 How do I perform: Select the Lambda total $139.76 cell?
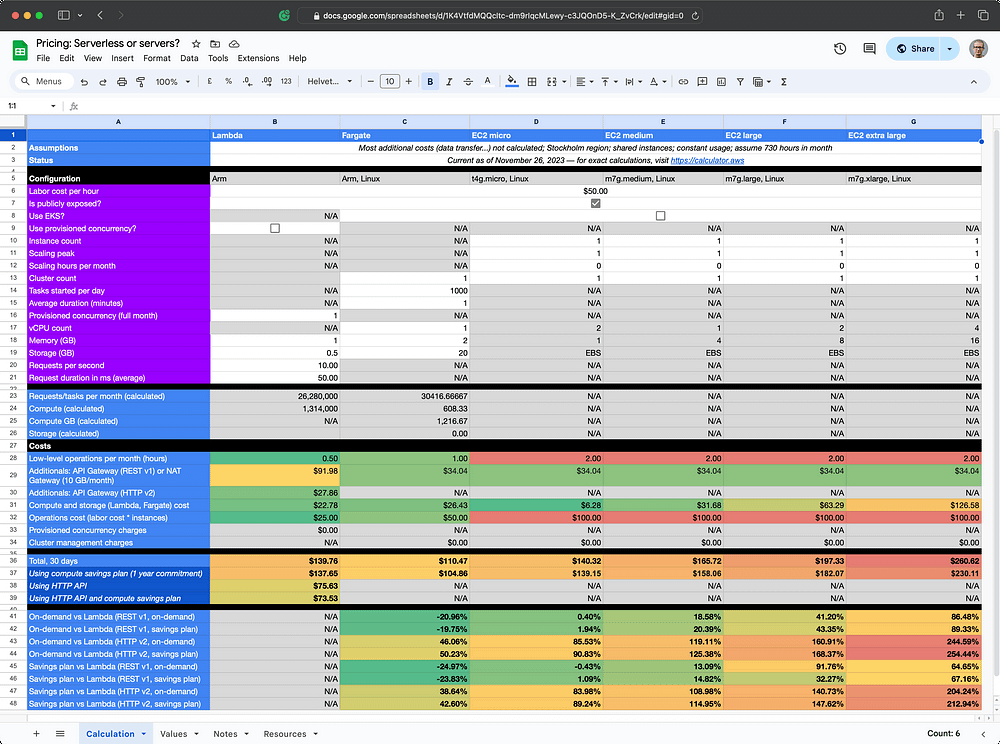pos(275,561)
